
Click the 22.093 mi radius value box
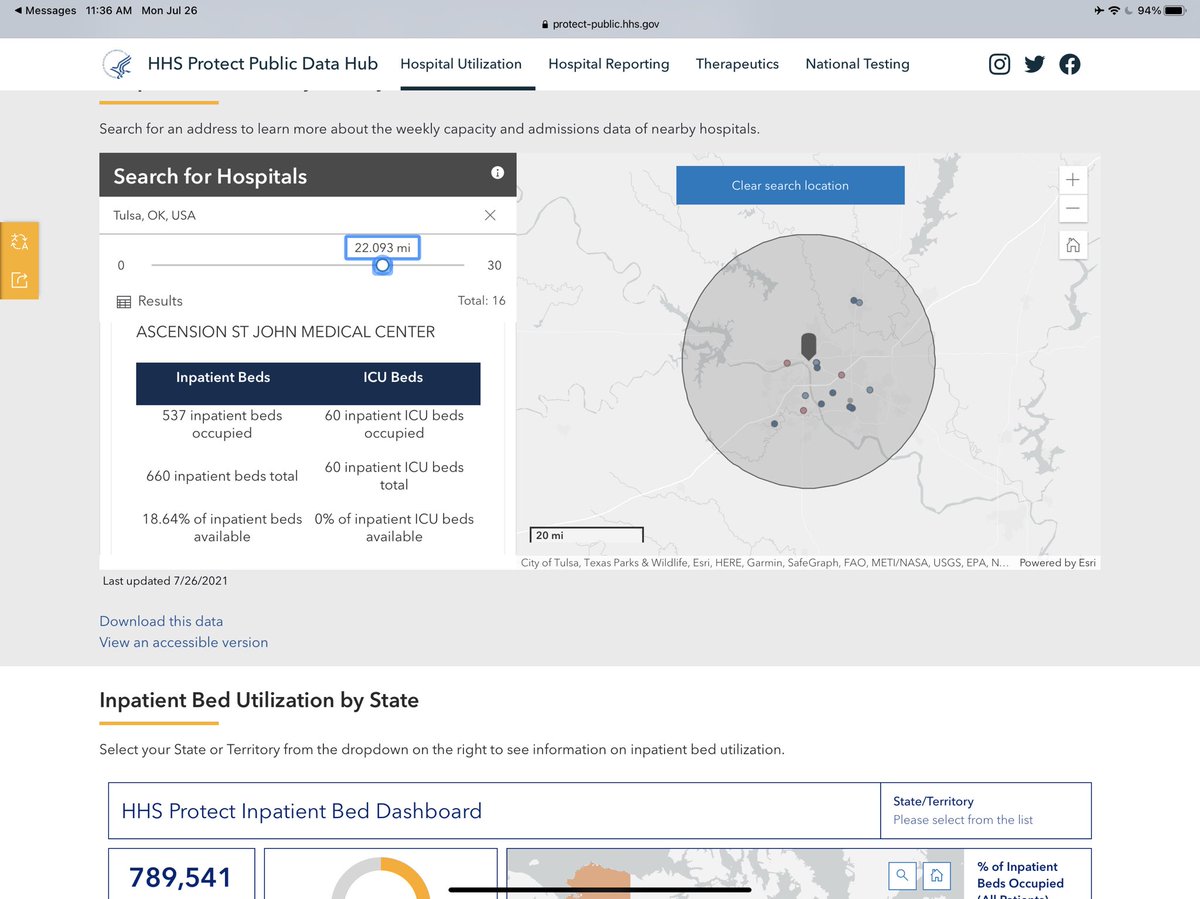click(382, 247)
